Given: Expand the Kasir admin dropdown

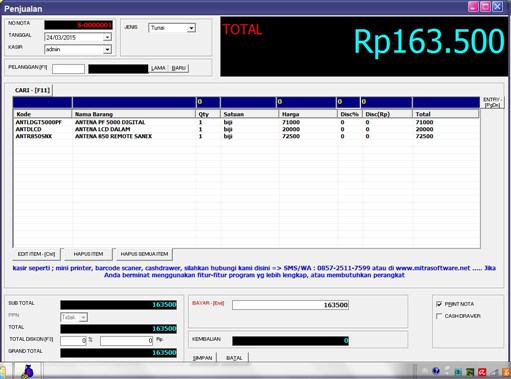Looking at the screenshot, I should [107, 49].
